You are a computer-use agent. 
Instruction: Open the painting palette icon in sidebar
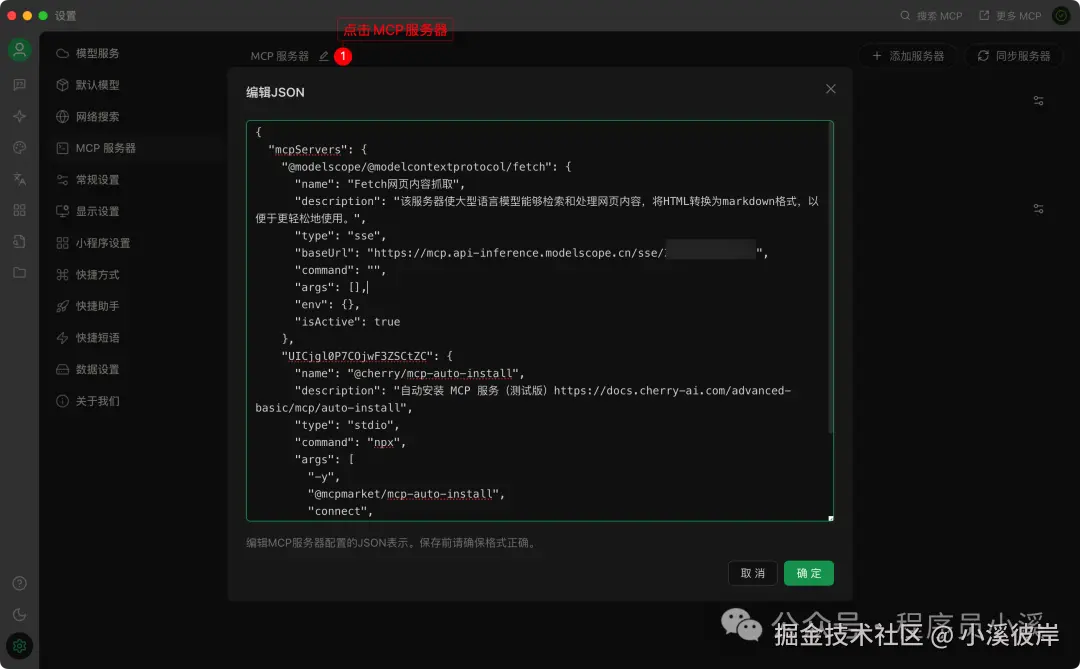[19, 147]
